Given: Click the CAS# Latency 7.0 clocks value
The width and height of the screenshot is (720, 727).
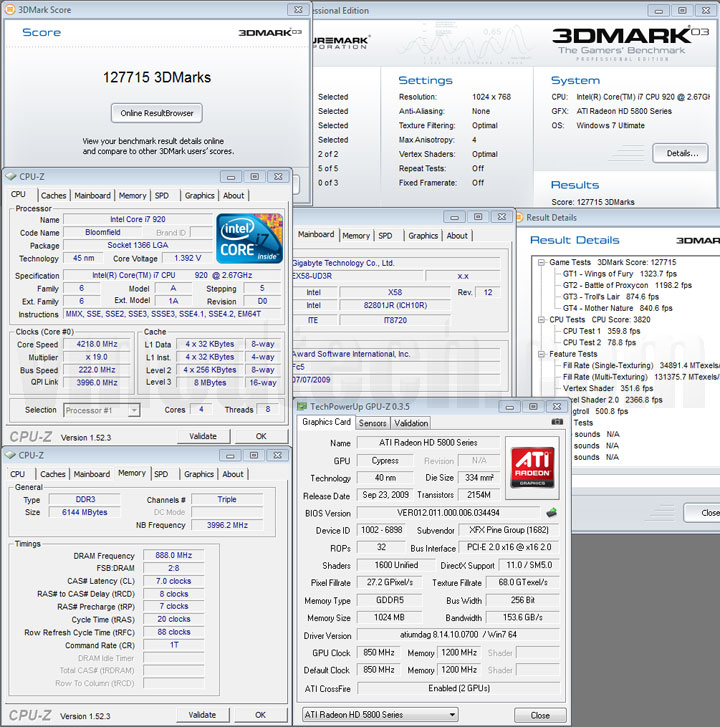Looking at the screenshot, I should point(174,581).
